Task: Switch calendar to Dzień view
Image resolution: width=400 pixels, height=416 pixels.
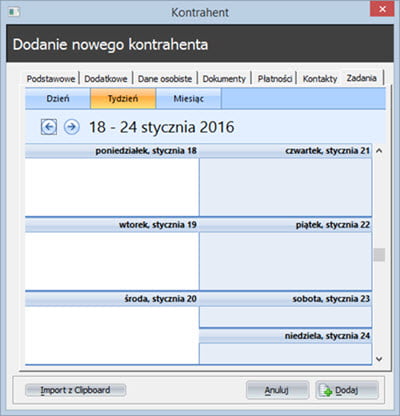Action: [58, 99]
